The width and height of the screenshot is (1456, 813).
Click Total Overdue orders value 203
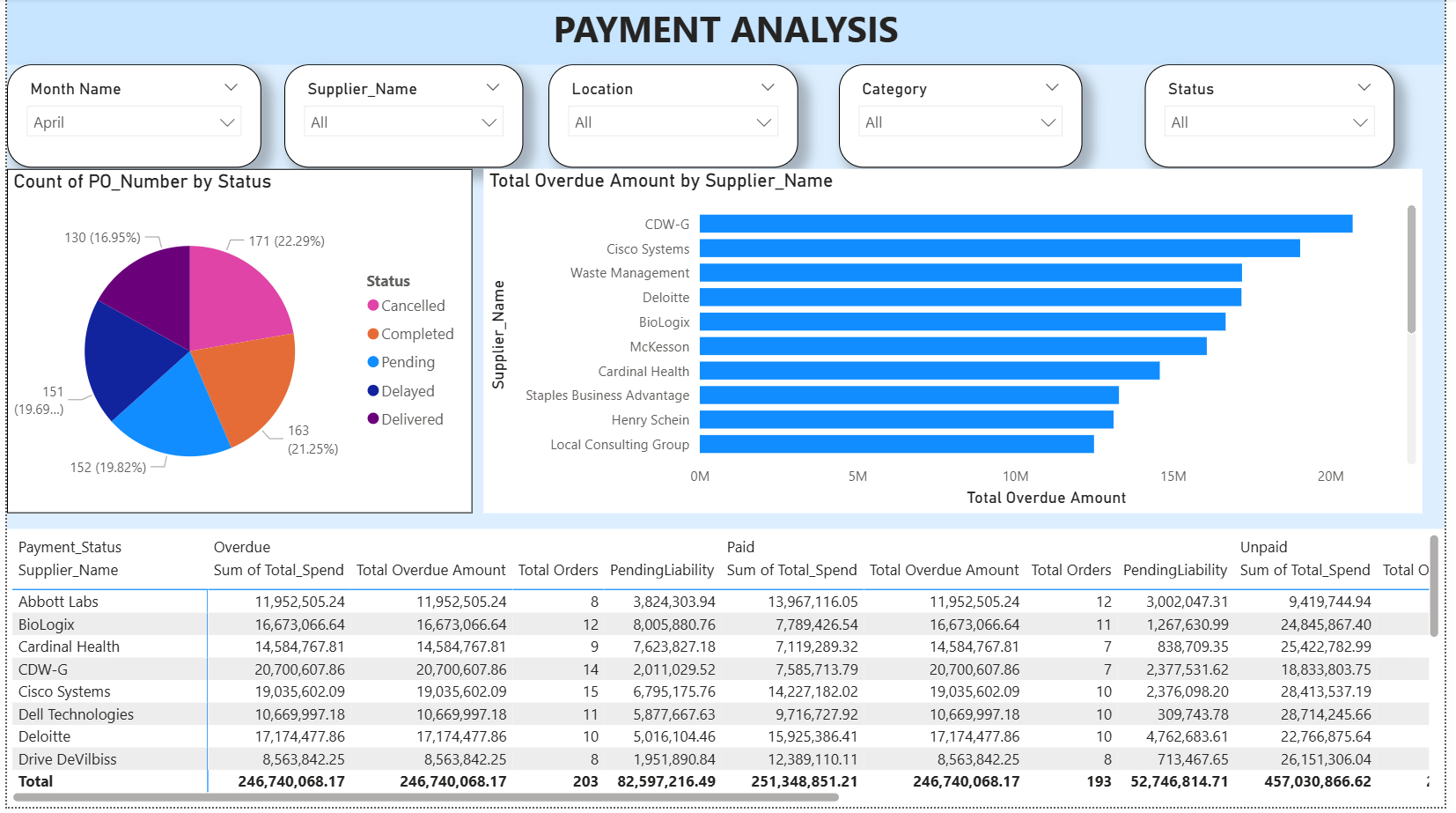pyautogui.click(x=585, y=781)
